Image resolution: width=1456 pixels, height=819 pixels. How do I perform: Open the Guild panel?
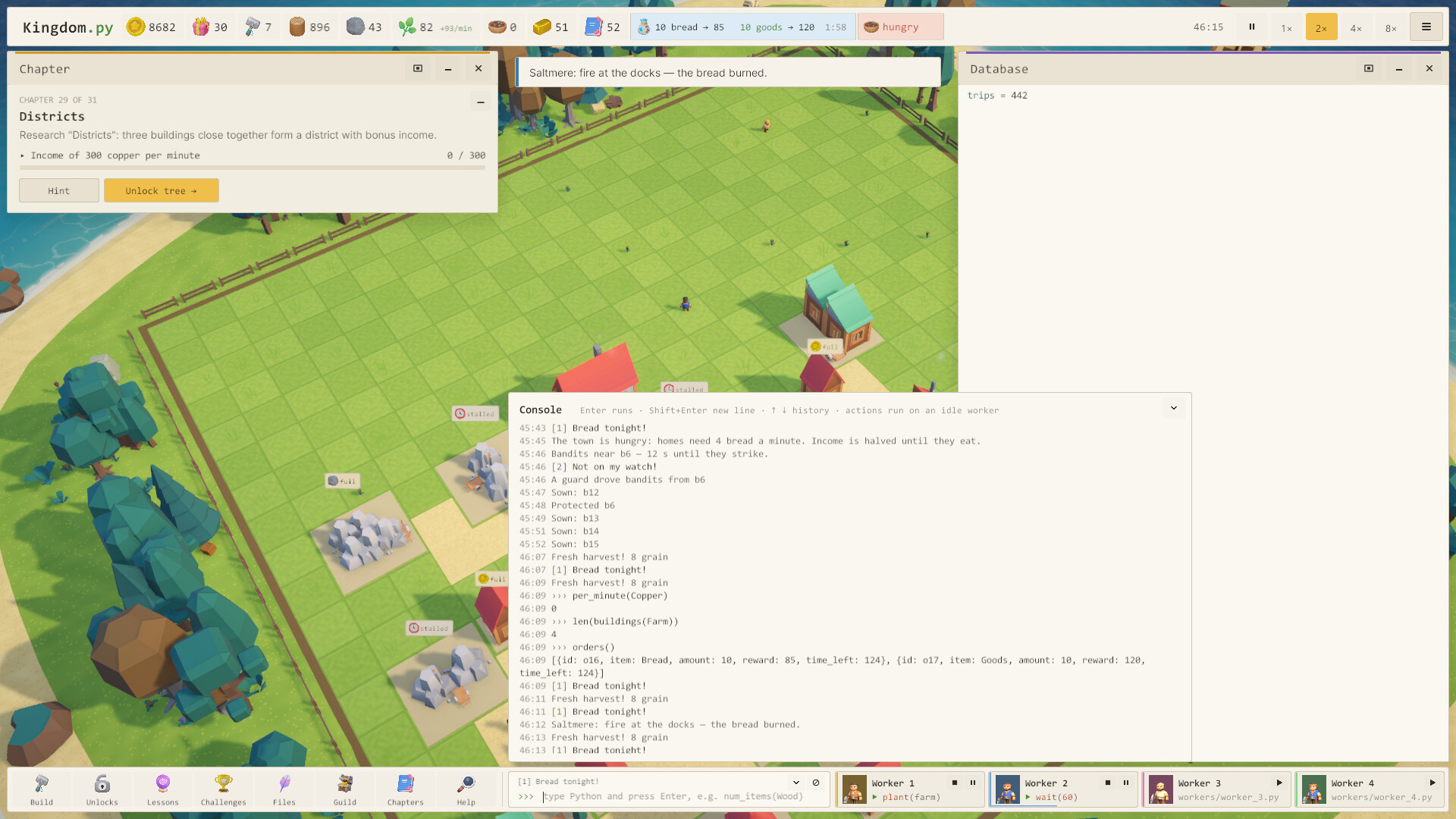(x=345, y=789)
